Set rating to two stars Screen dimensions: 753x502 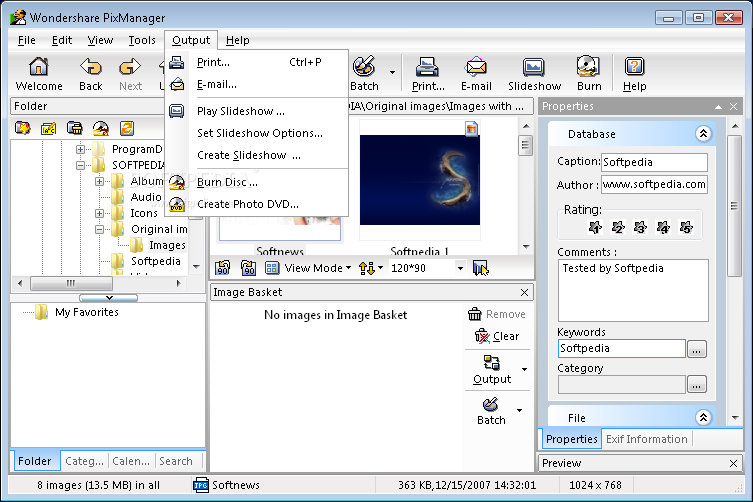(x=618, y=227)
